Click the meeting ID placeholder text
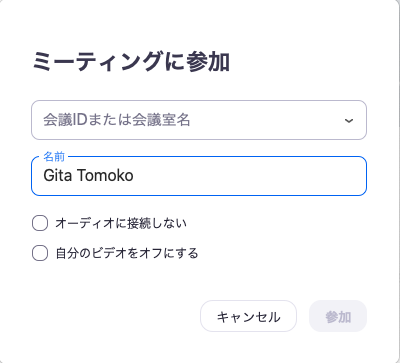 point(117,120)
